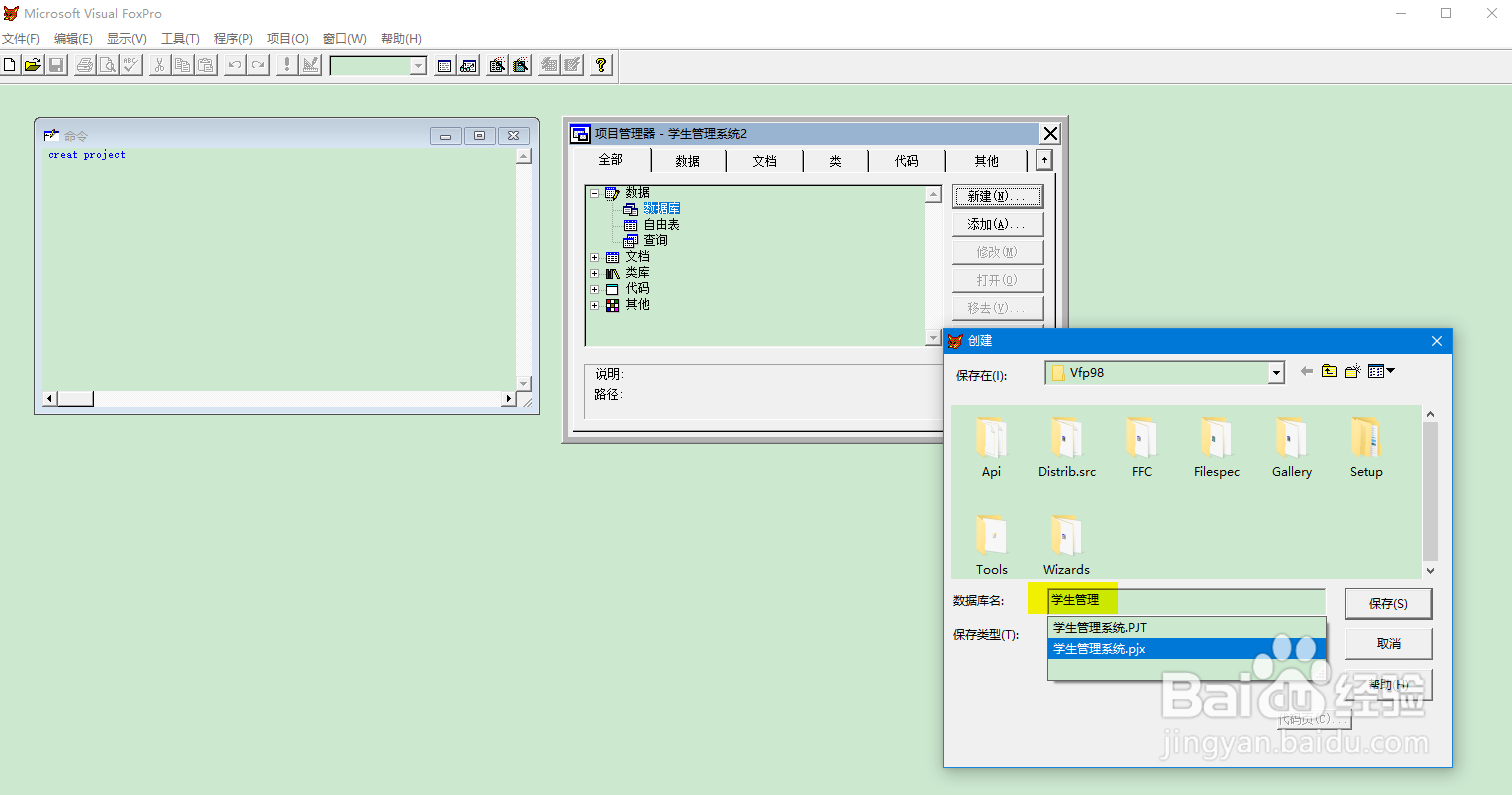Viewport: 1512px width, 795px height.
Task: Click the Open file toolbar icon
Action: 33,65
